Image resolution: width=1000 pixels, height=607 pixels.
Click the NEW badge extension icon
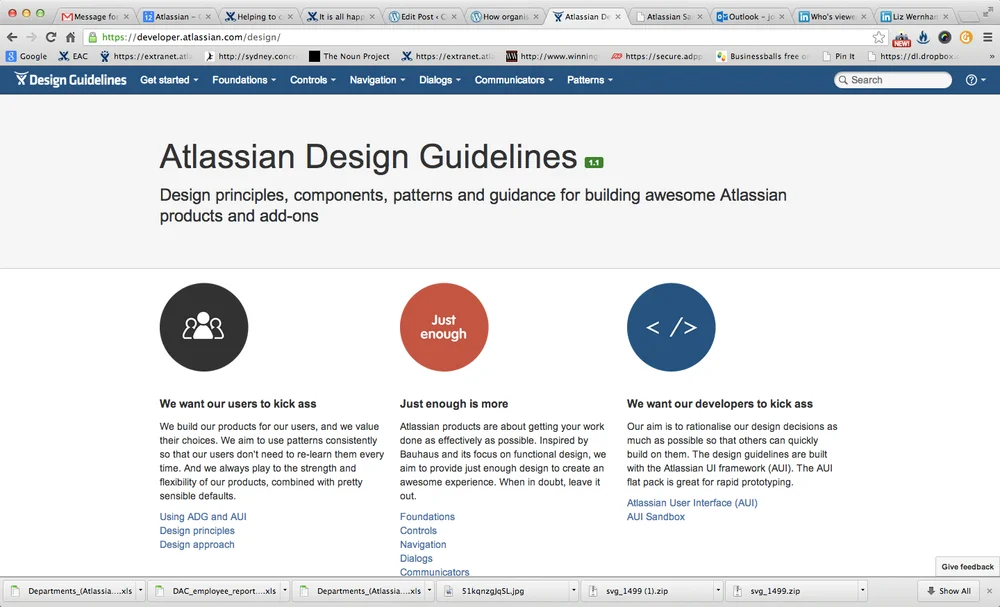[x=901, y=39]
